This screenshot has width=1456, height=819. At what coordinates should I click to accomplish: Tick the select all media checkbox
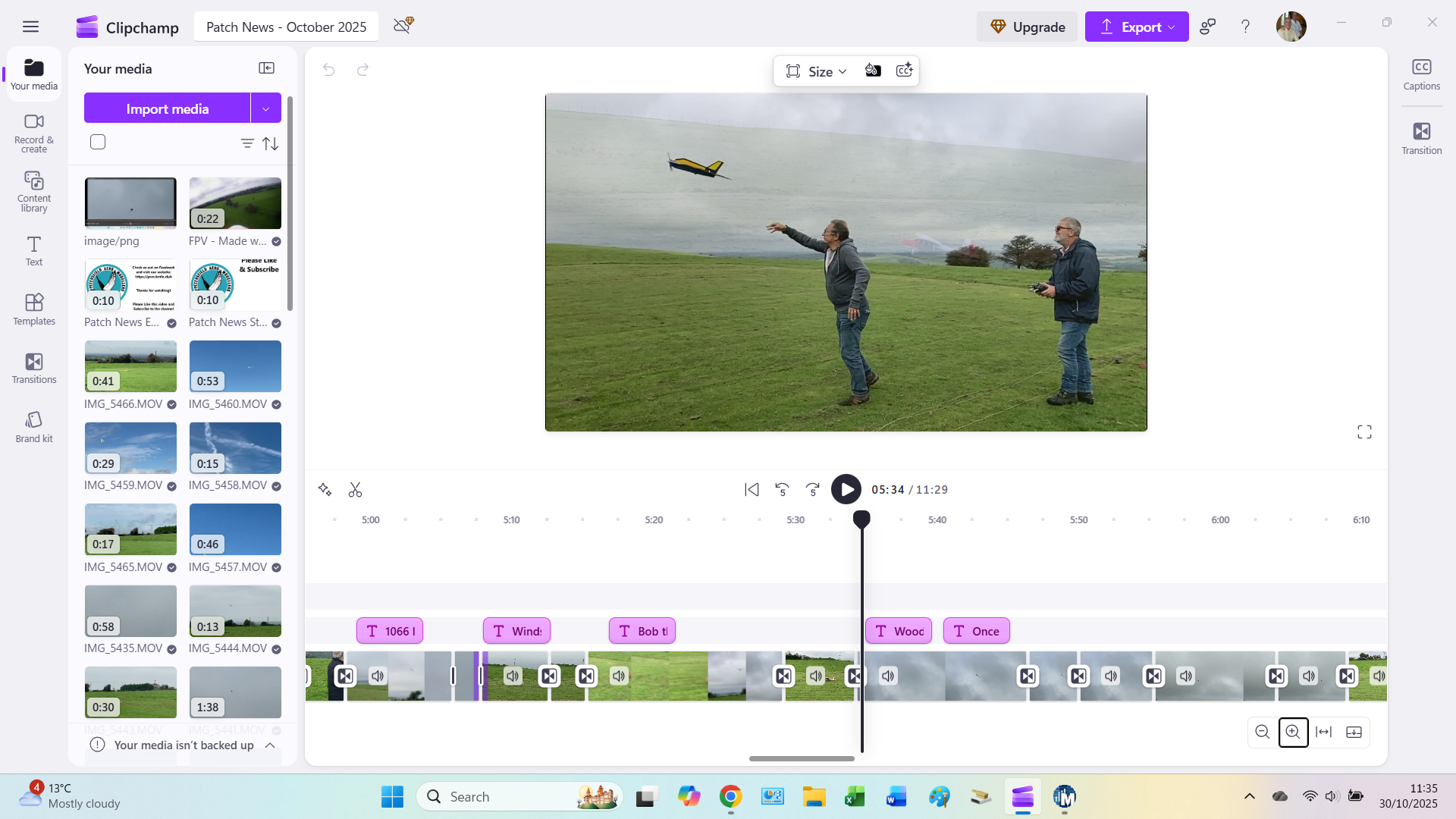(98, 143)
